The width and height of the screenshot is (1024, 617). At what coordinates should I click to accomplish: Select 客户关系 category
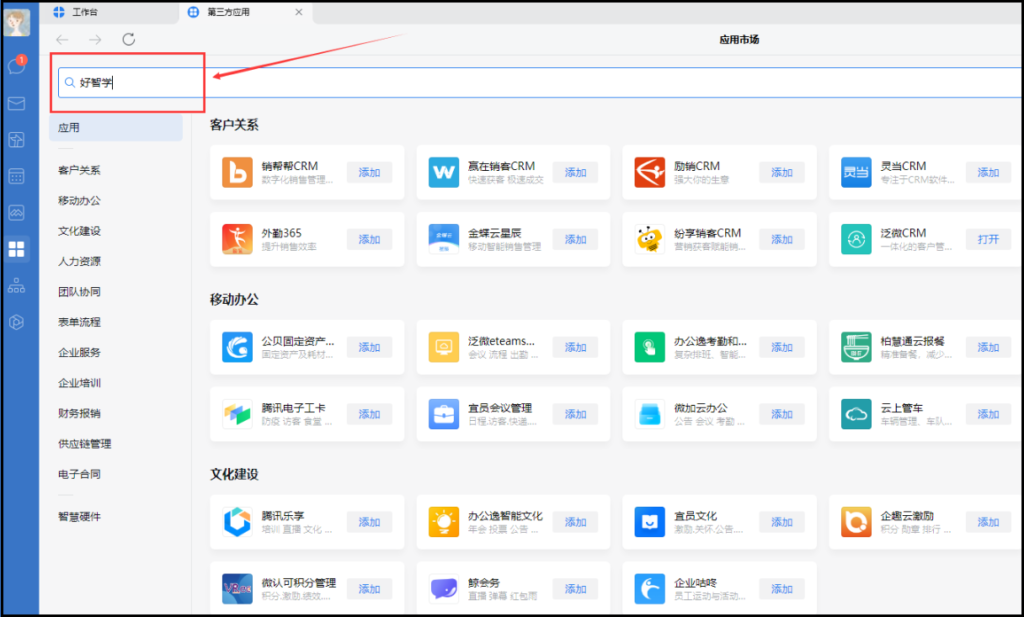(x=79, y=170)
